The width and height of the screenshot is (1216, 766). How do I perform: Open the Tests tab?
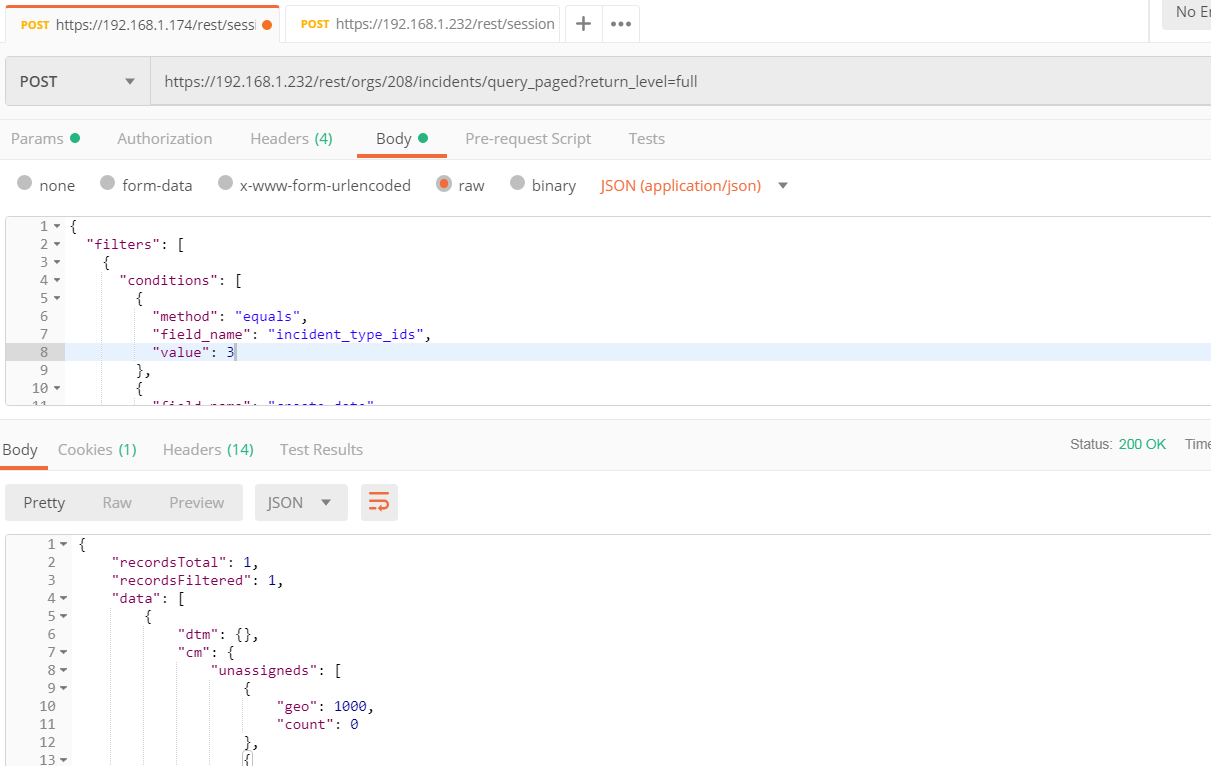647,138
